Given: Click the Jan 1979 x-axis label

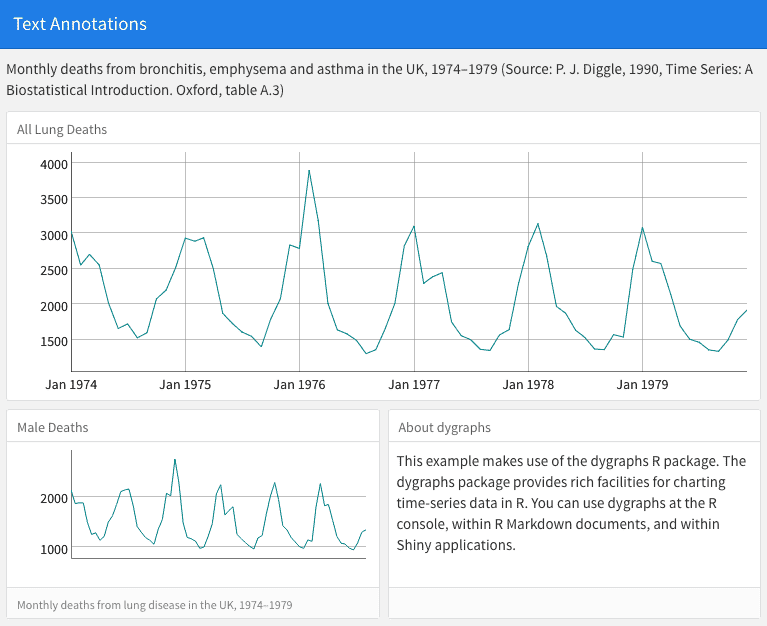Looking at the screenshot, I should [x=642, y=384].
